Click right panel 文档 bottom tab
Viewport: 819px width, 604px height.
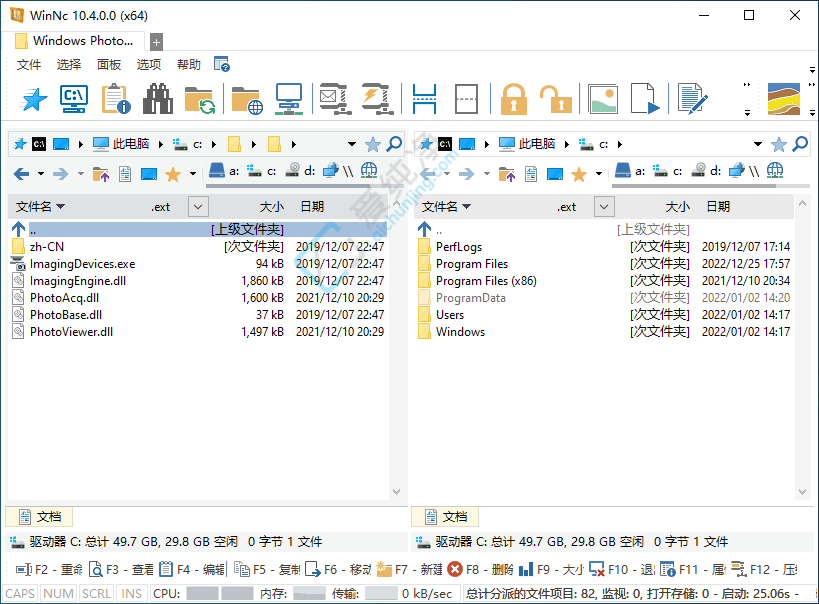coord(445,516)
